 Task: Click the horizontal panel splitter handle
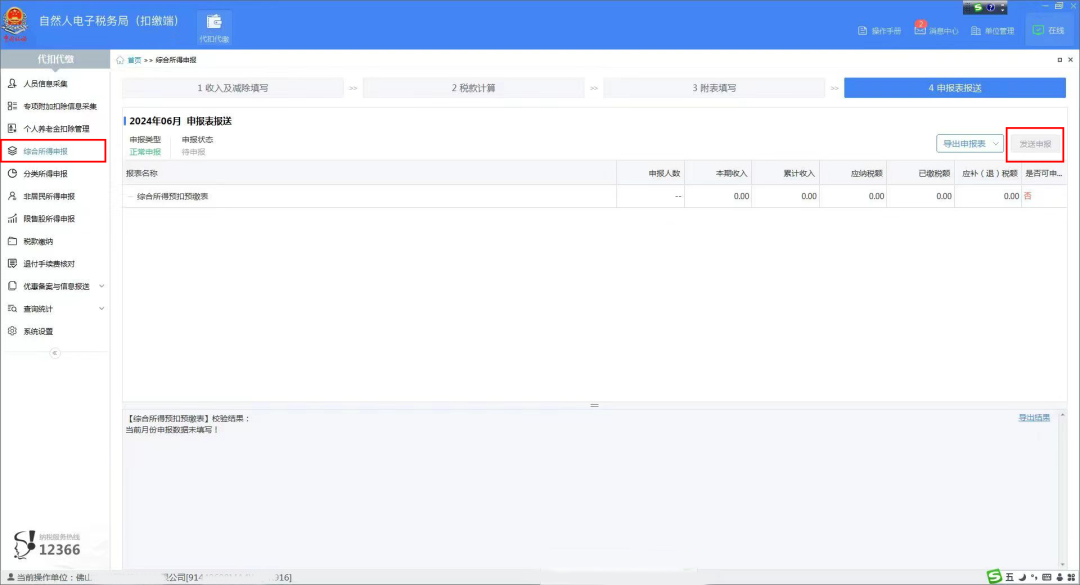tap(594, 405)
